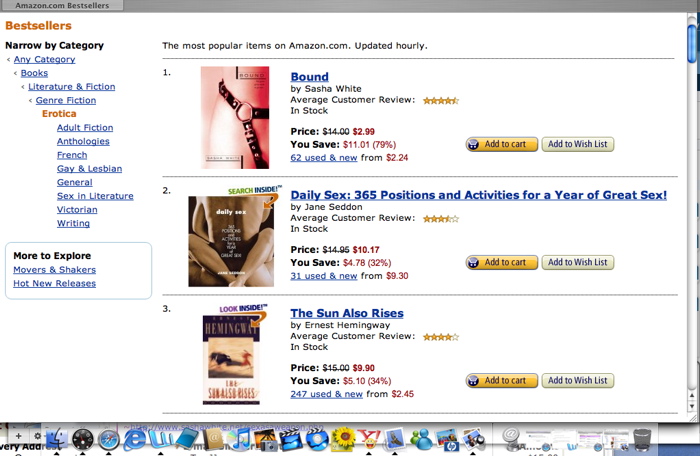The height and width of the screenshot is (456, 700).
Task: Open Movers & Shakers link
Action: coord(54,270)
